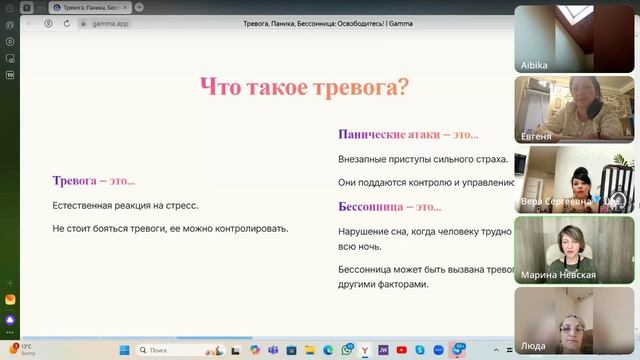The image size is (640, 360).
Task: Click the text 'Естественная реакция на стресс.'
Action: (125, 205)
